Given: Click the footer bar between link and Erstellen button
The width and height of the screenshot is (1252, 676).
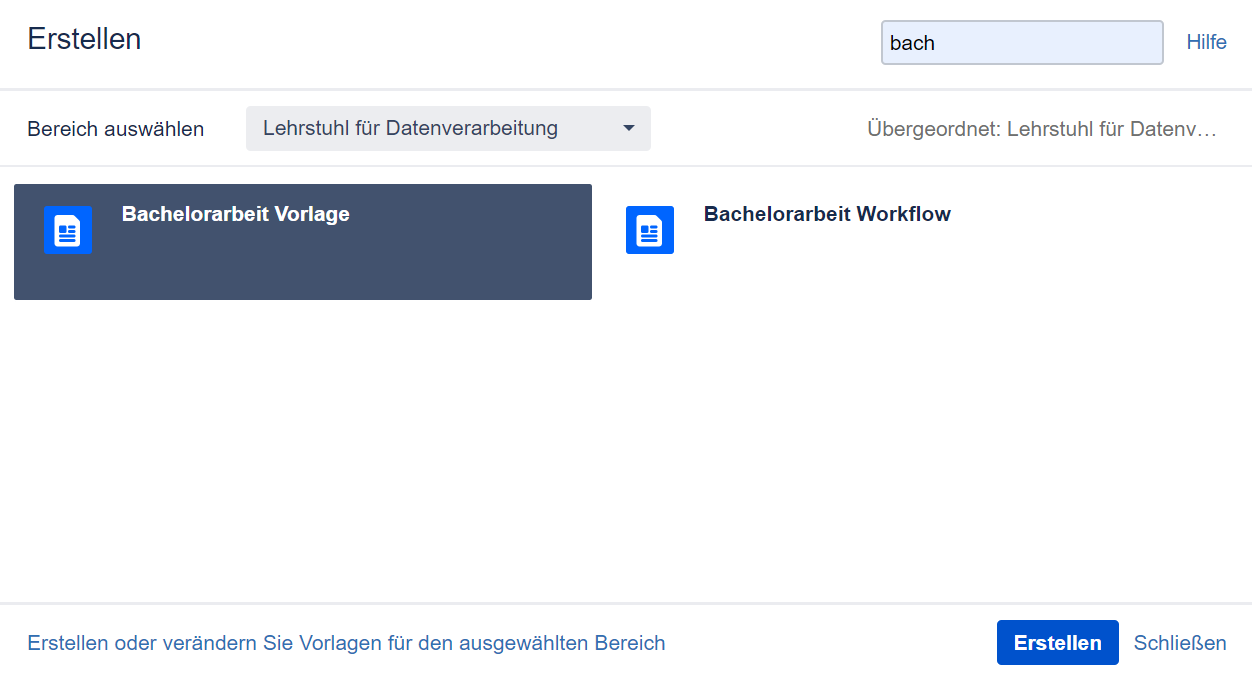Looking at the screenshot, I should tap(830, 643).
